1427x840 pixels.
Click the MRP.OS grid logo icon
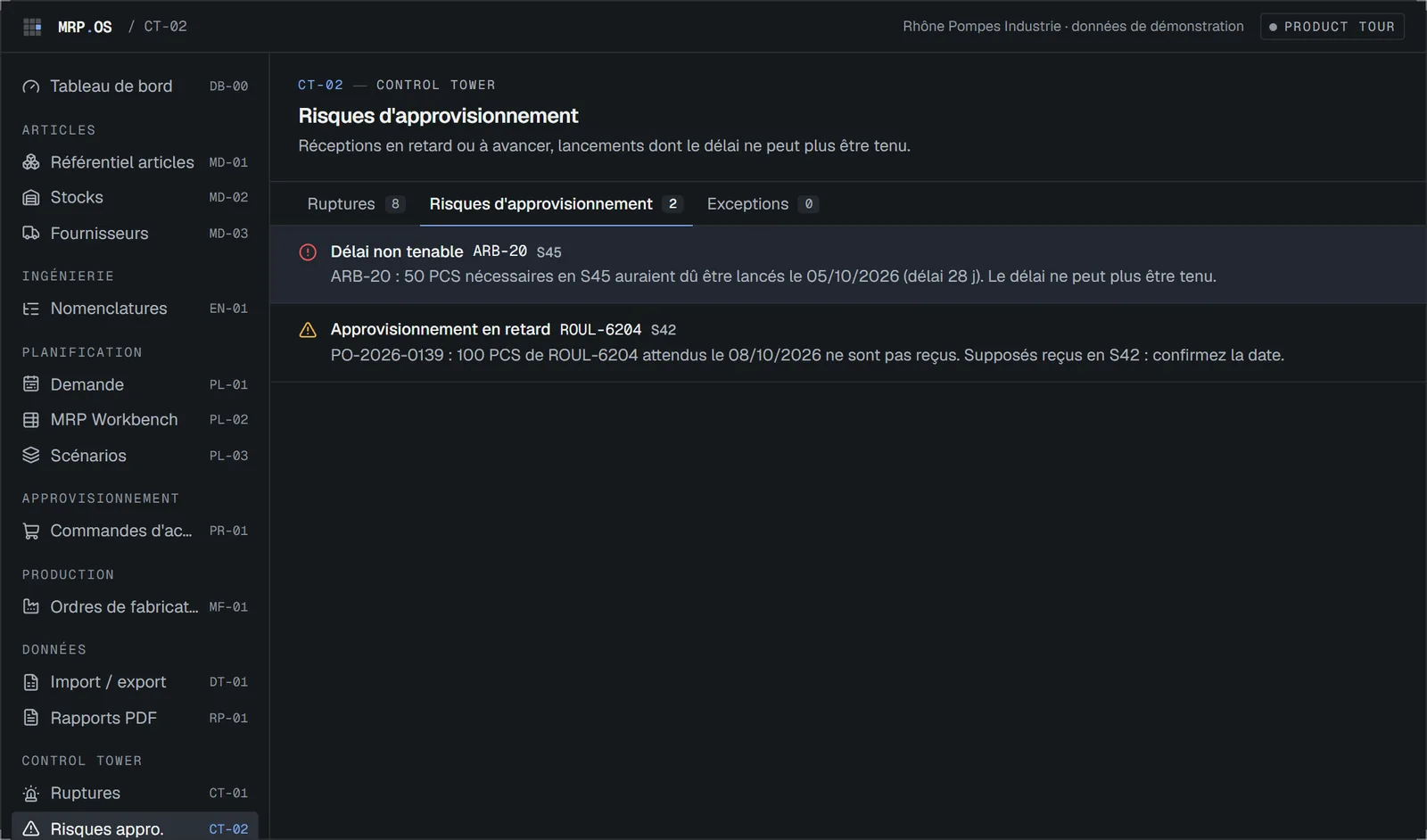(32, 27)
